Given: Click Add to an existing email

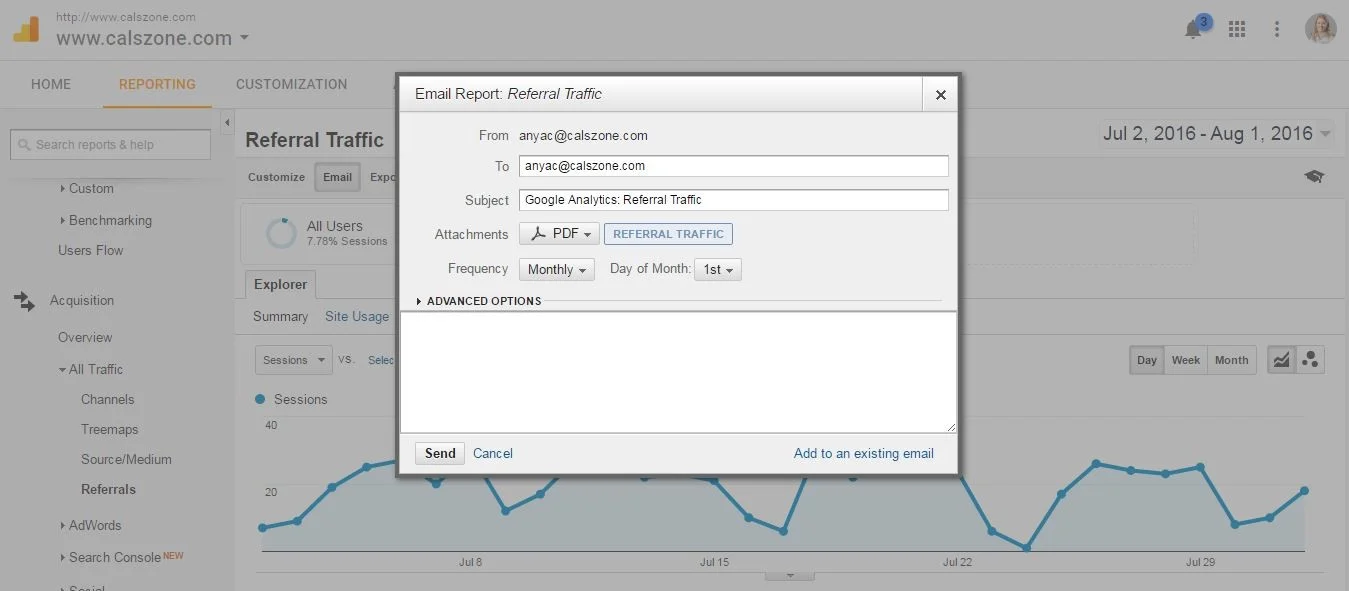Looking at the screenshot, I should pos(864,453).
